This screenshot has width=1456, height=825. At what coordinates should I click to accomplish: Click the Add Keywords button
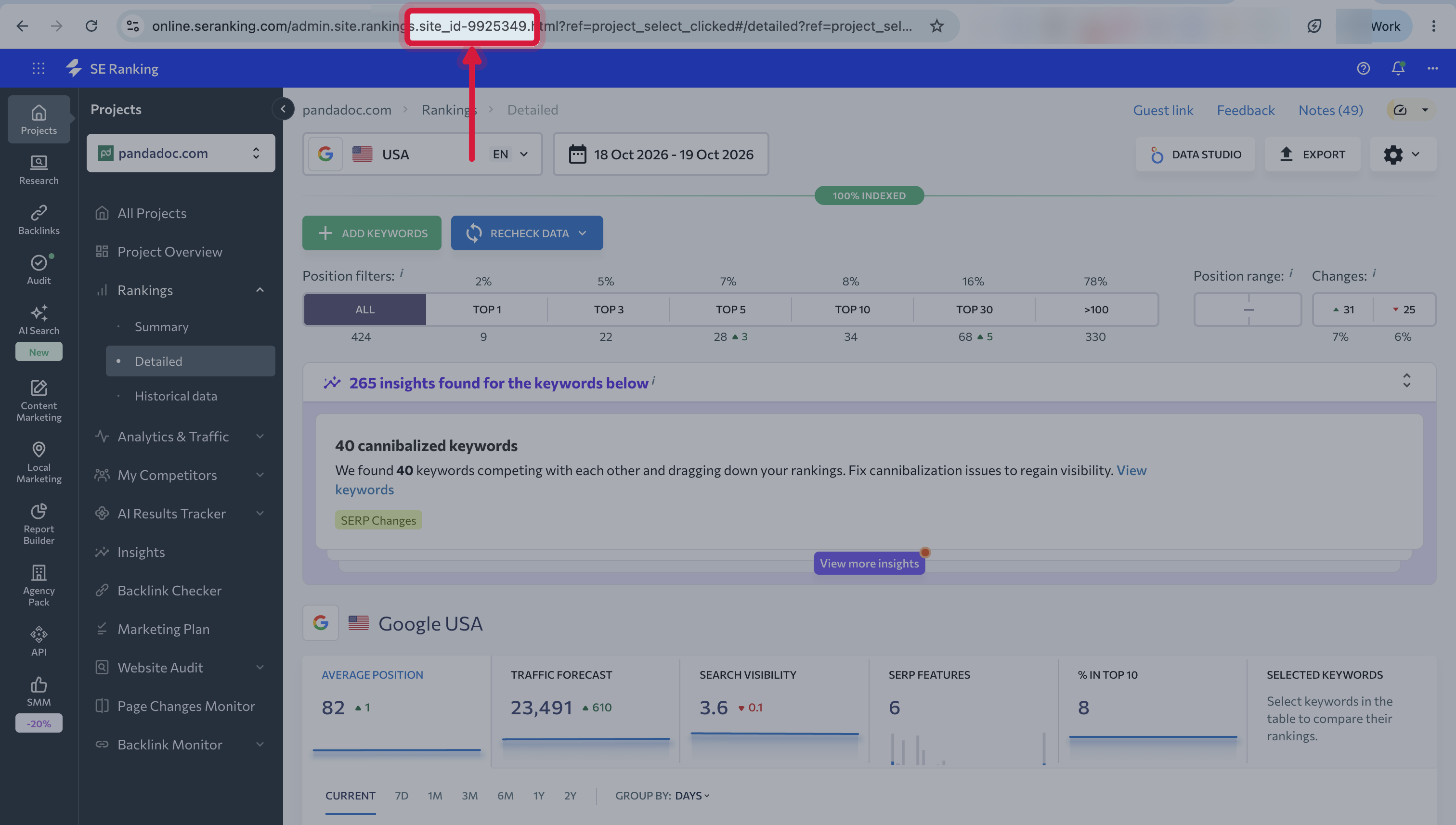372,233
